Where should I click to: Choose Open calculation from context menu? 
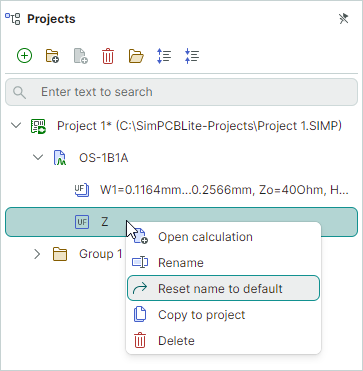pos(223,237)
